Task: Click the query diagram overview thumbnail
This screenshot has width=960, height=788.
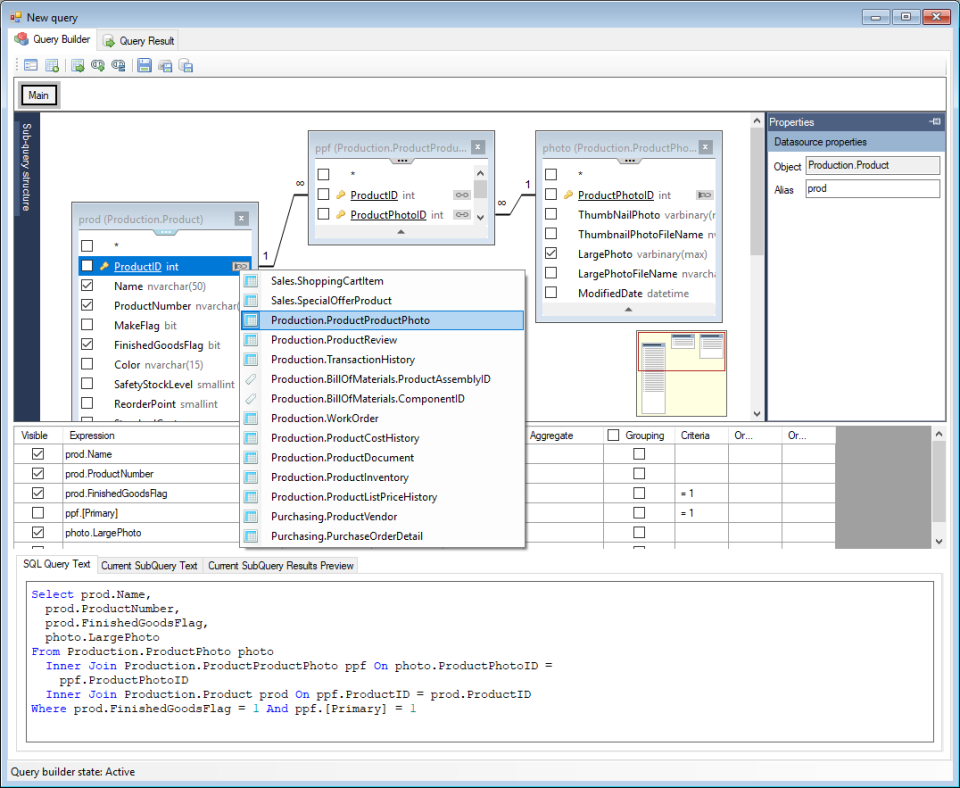Action: (681, 372)
